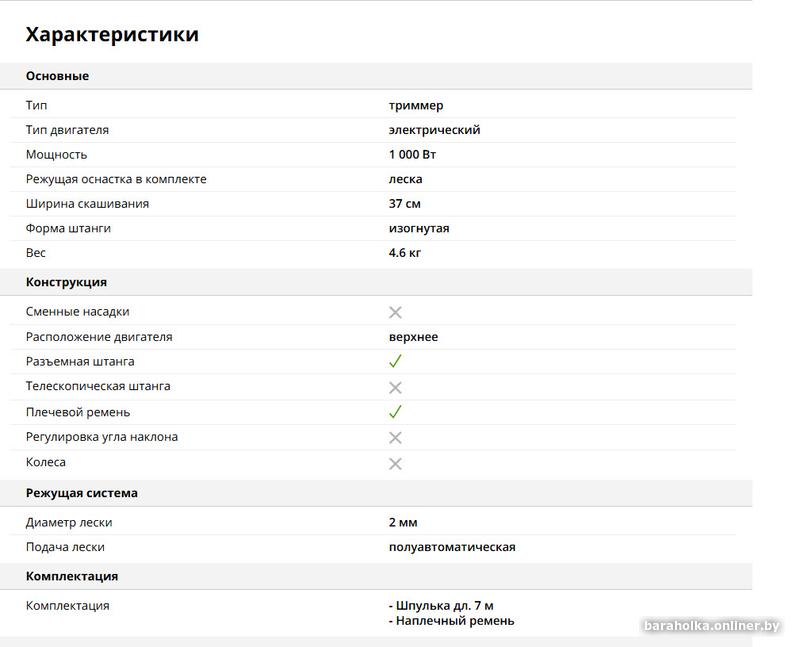Image resolution: width=800 pixels, height=647 pixels.
Task: Select the Конструкция section header
Action: 66,282
